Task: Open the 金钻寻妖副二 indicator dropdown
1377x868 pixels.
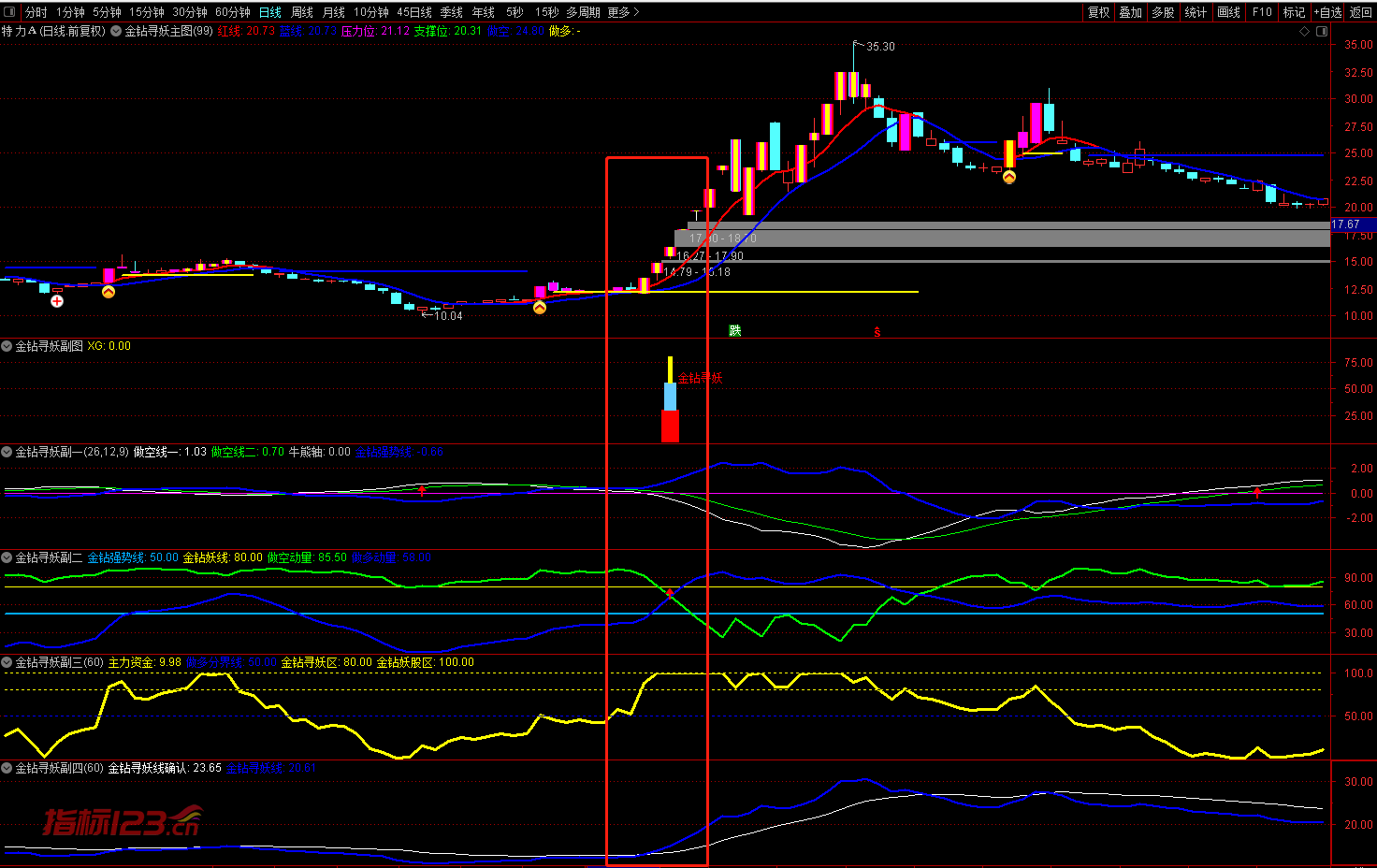Action: (7, 557)
